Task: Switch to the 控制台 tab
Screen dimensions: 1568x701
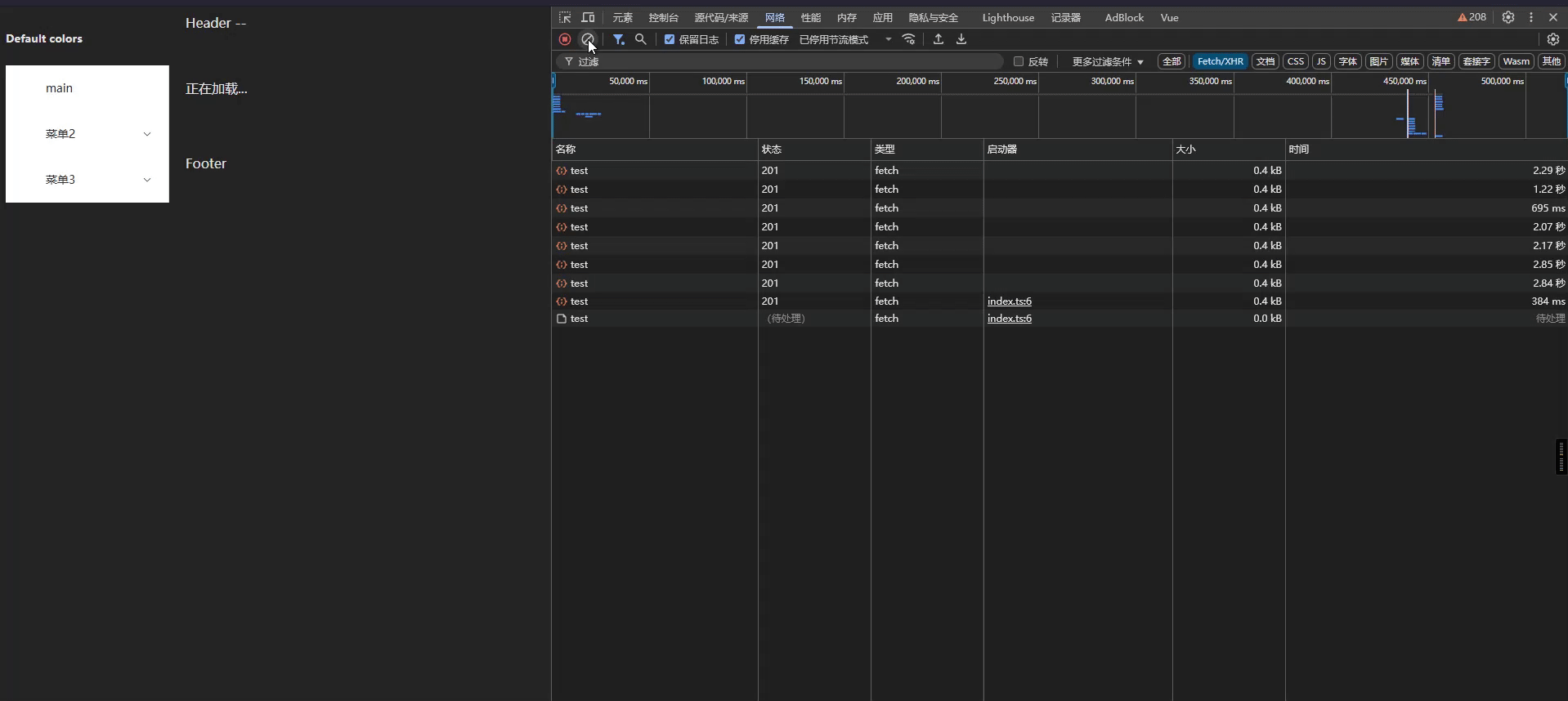Action: click(663, 17)
